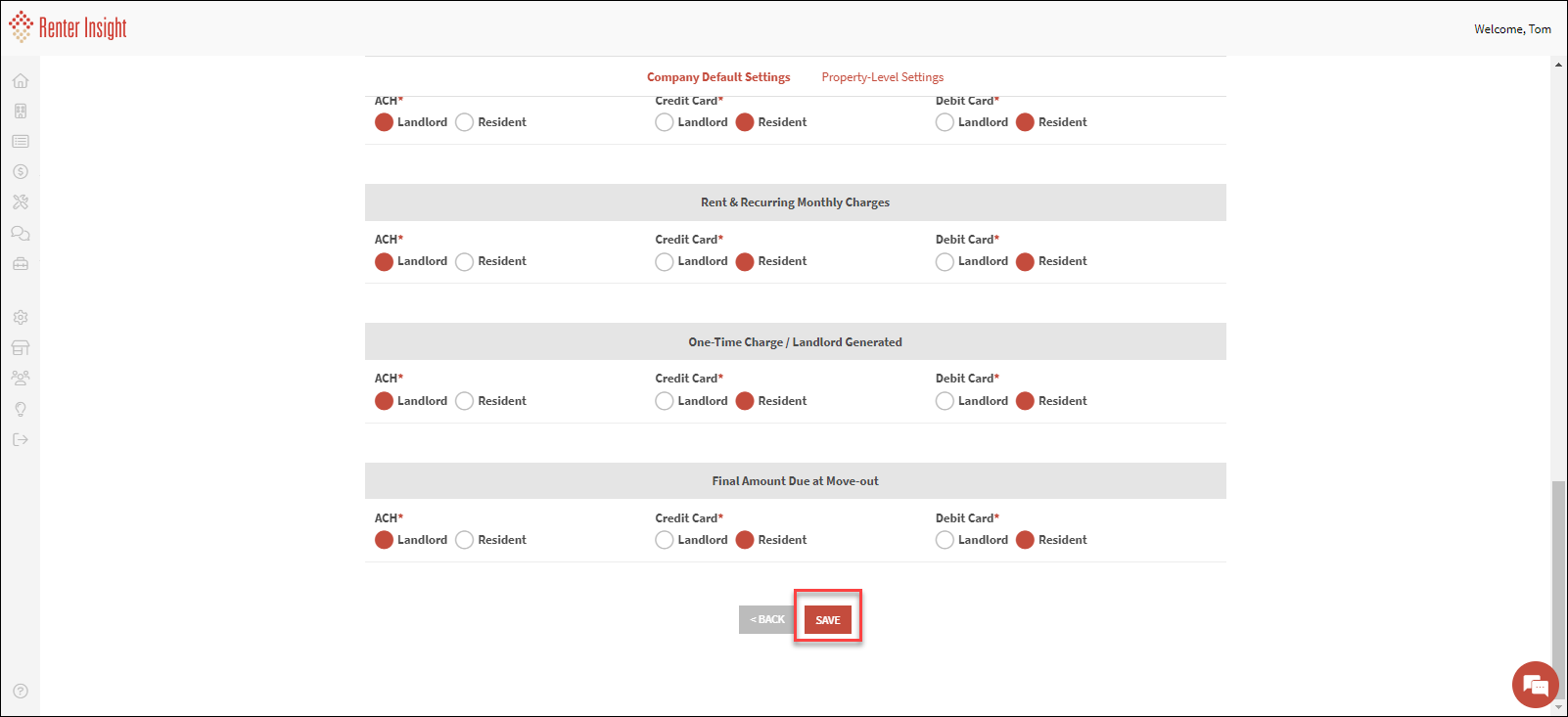Go back with the Back button
1568x717 pixels.
click(767, 619)
